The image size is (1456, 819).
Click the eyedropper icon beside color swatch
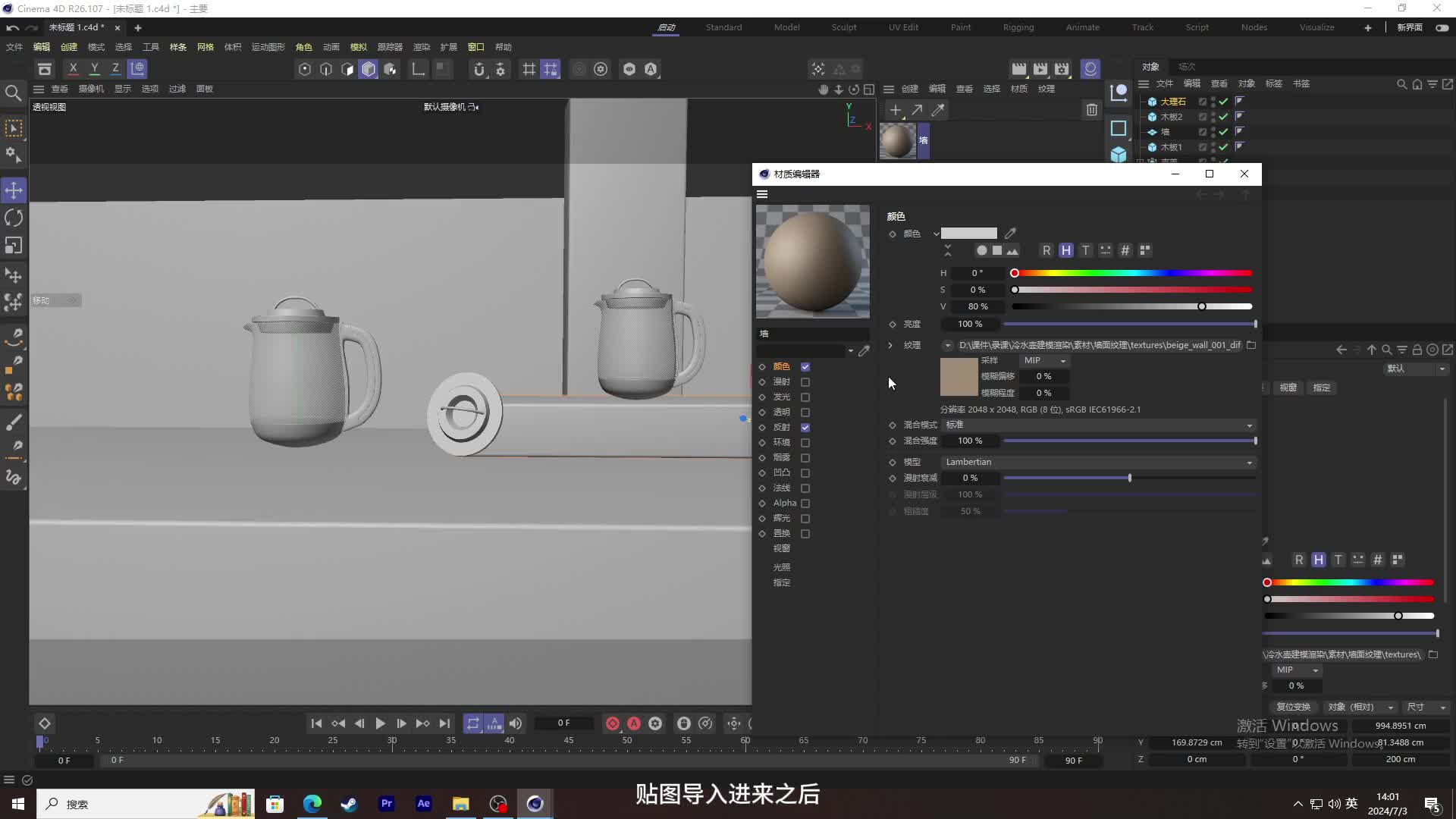(1010, 234)
